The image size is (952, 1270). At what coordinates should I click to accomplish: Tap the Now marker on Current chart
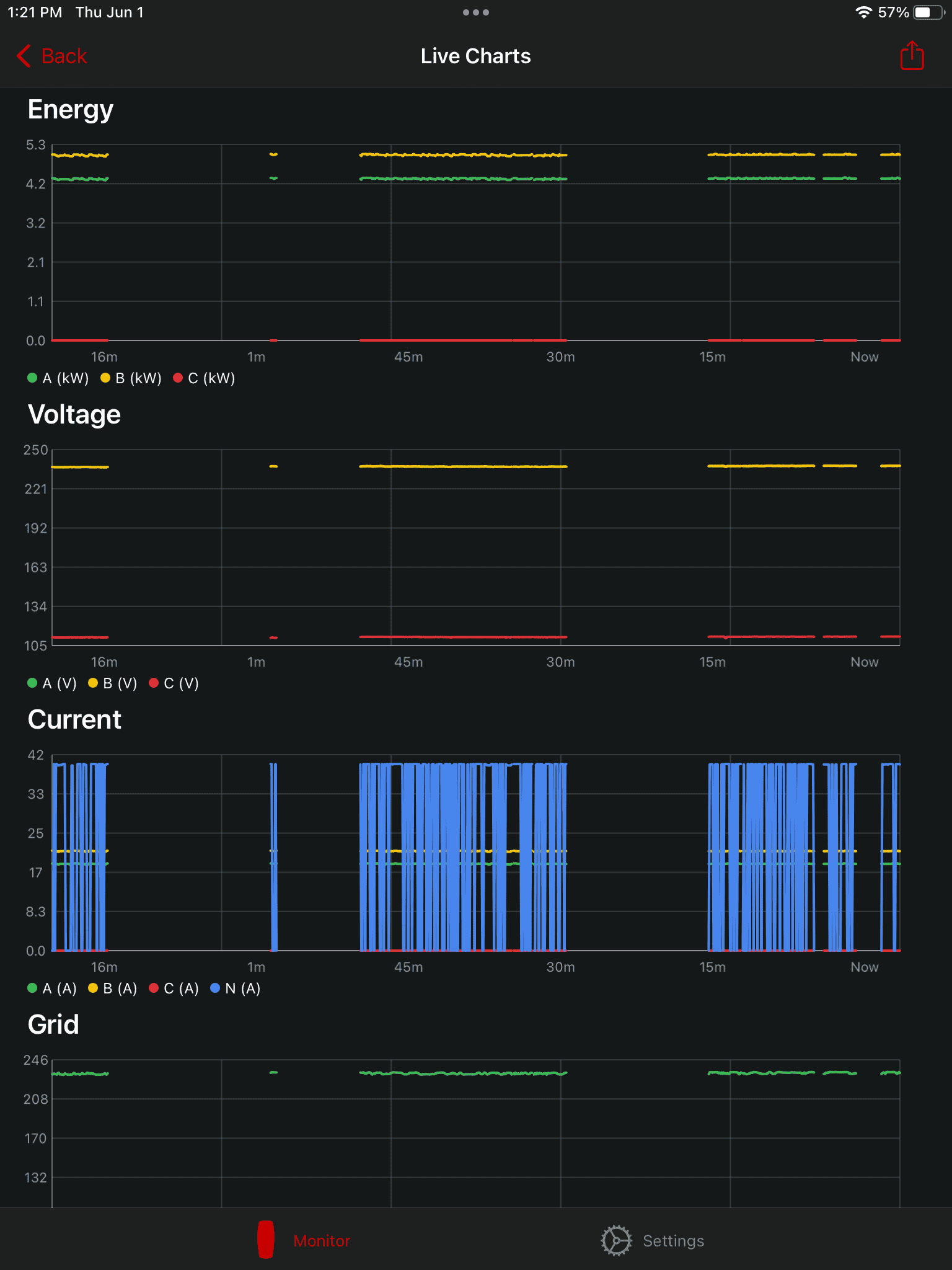point(864,967)
